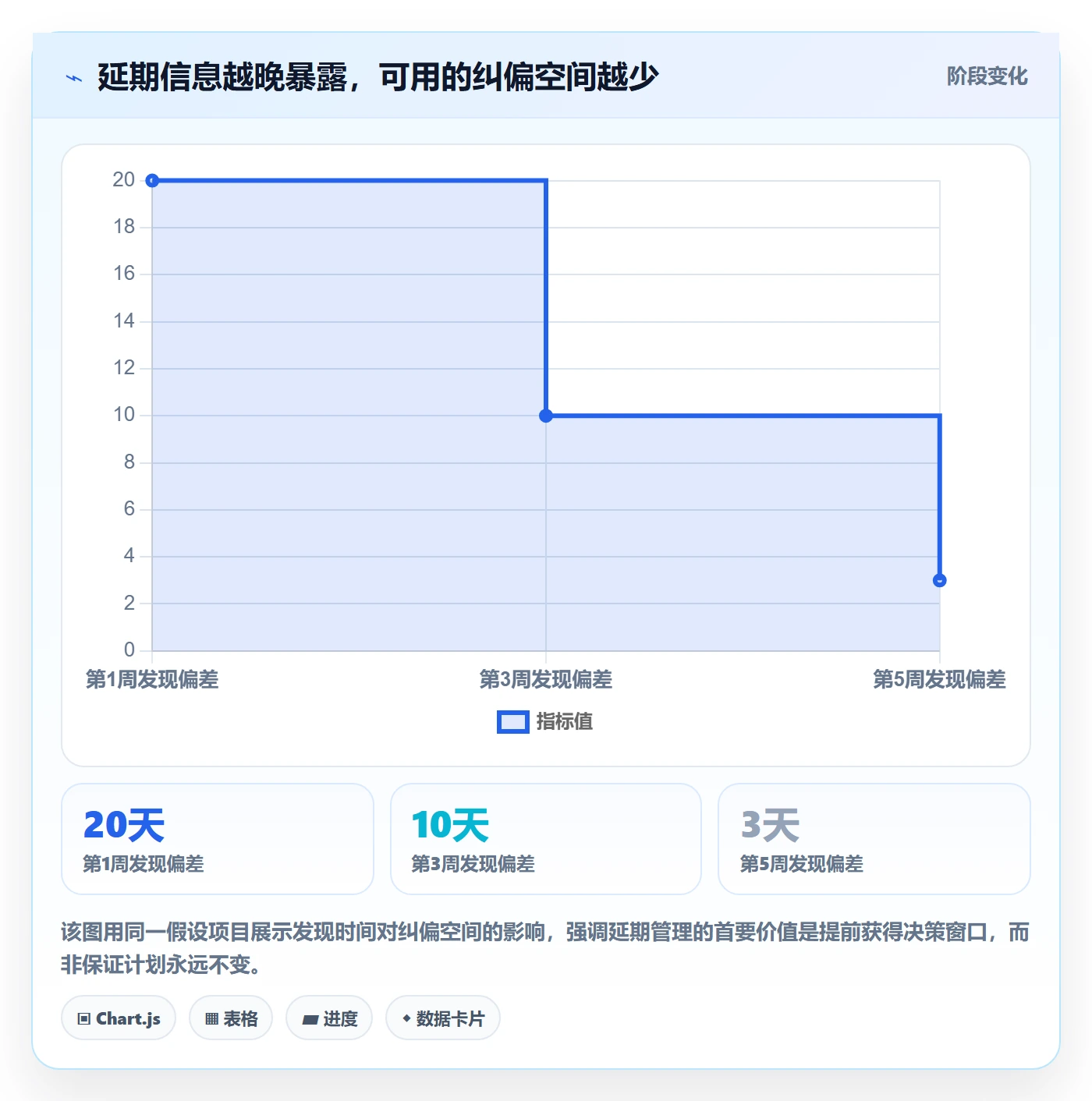Screen dimensions: 1092x1101
Task: Select the chart data point at 10
Action: pos(546,416)
